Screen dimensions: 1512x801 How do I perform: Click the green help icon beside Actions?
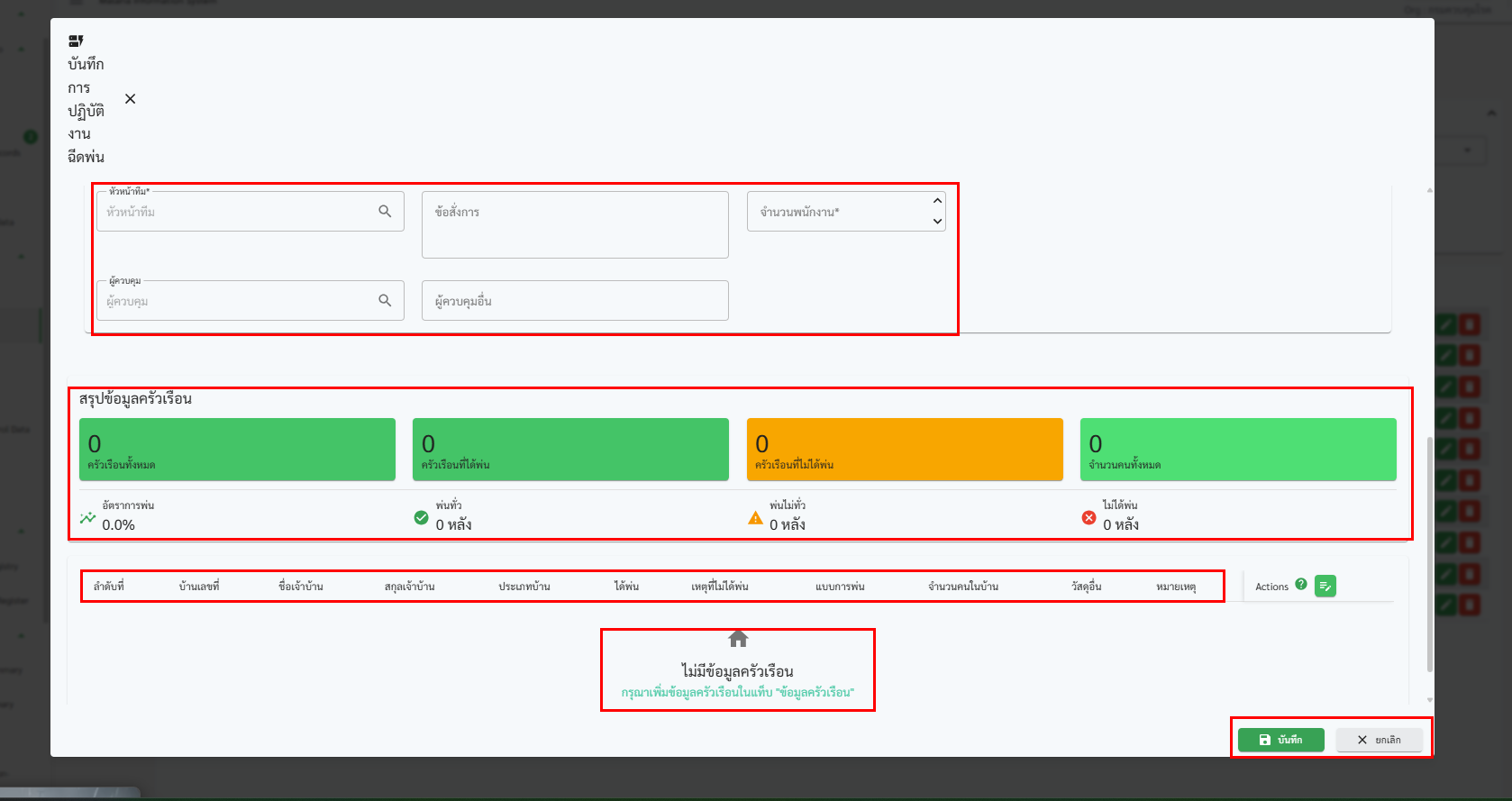point(1300,584)
